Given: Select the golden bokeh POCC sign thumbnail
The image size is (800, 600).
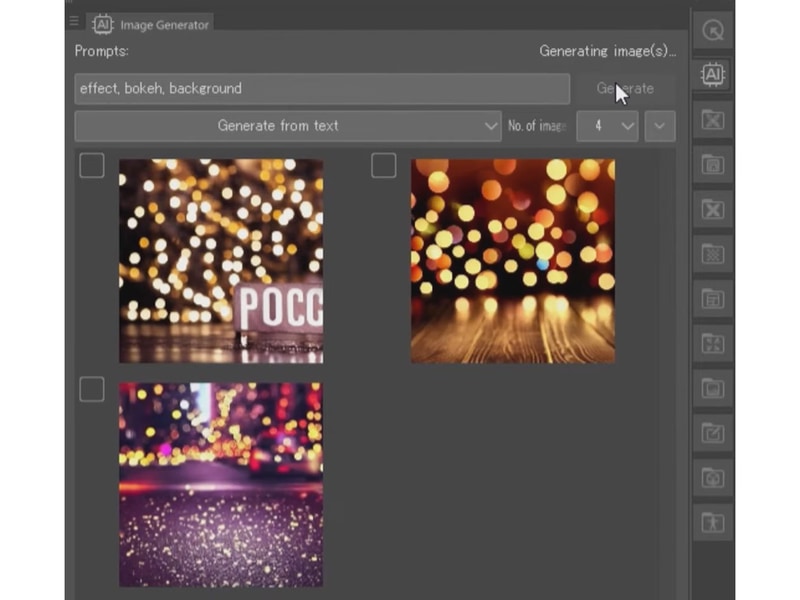Looking at the screenshot, I should click(x=221, y=261).
